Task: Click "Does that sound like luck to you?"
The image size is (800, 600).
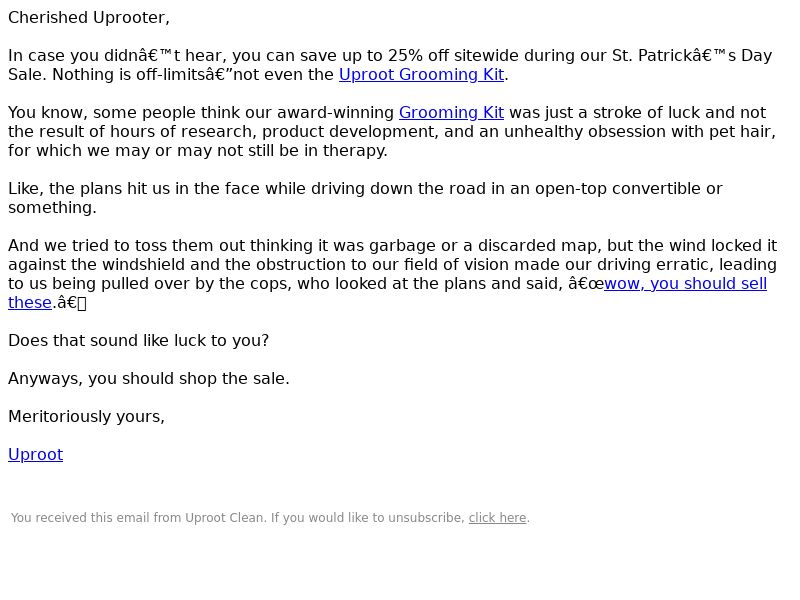Action: 138,341
